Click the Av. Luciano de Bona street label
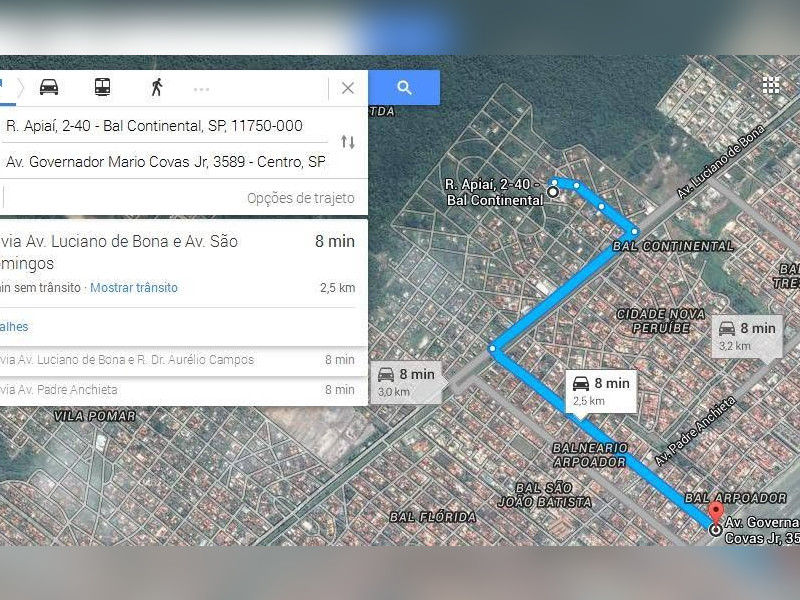800x600 pixels. coord(721,161)
